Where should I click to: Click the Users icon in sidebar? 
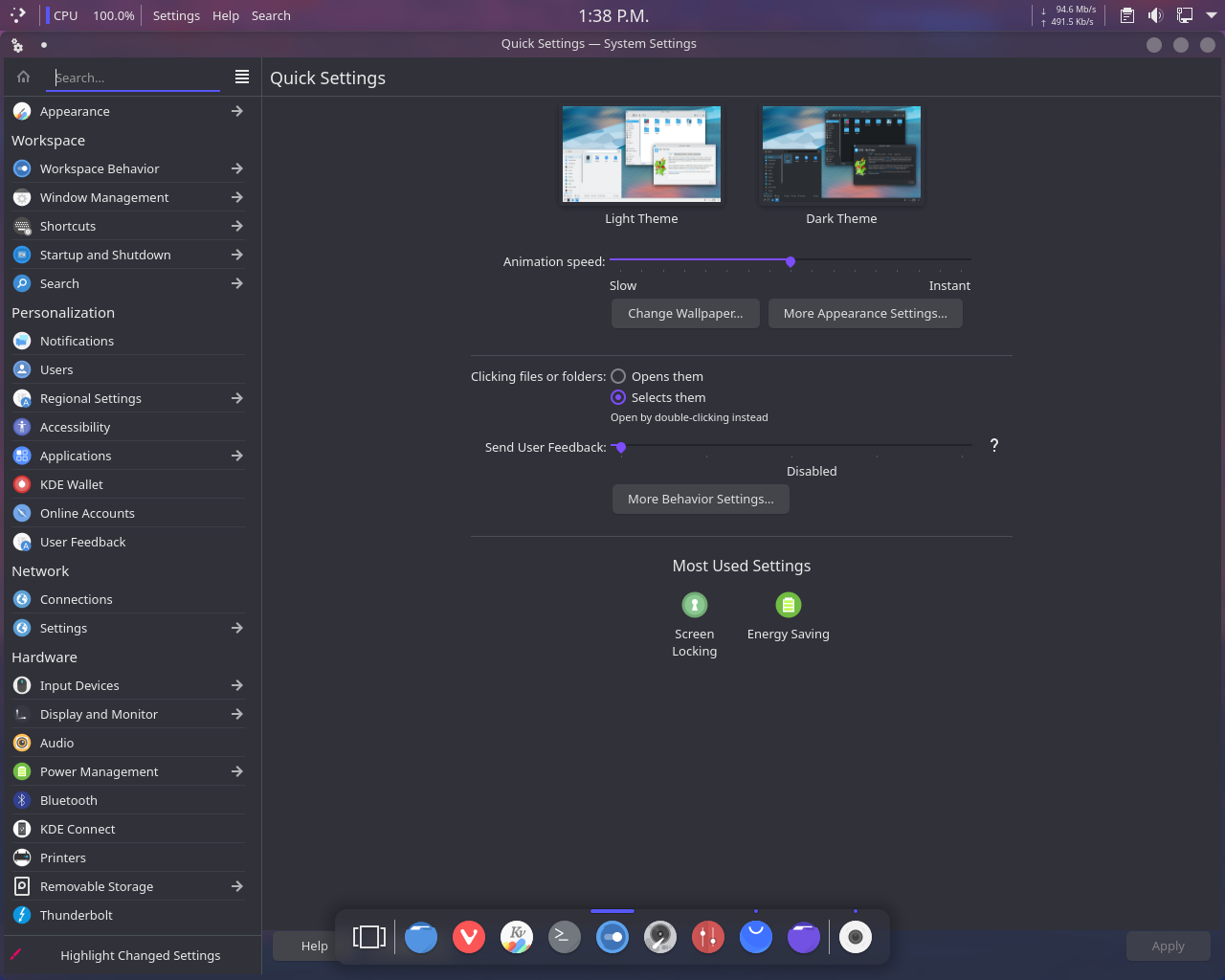22,369
